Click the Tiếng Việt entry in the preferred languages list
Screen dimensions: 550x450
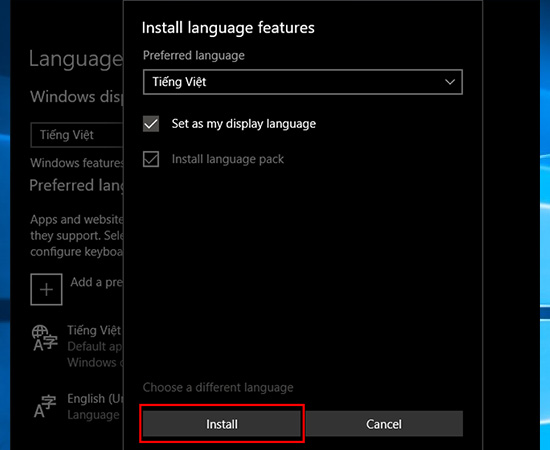(77, 346)
